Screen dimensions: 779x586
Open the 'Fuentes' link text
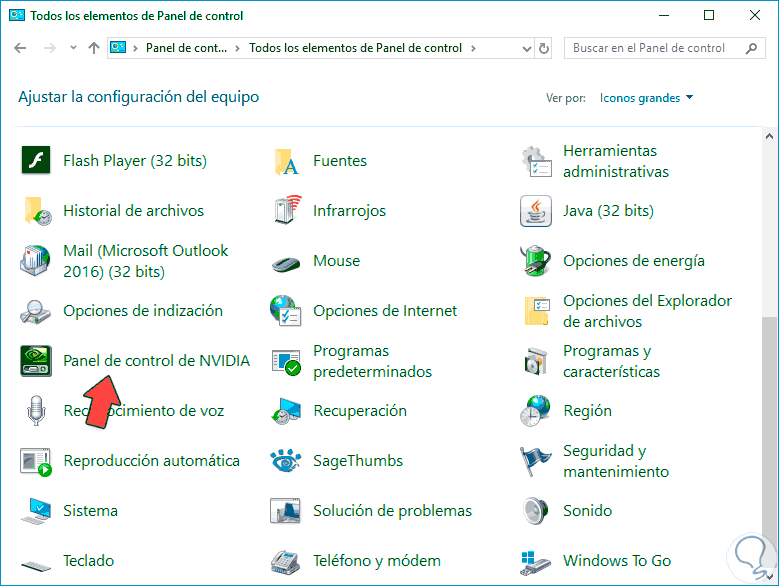click(x=340, y=161)
